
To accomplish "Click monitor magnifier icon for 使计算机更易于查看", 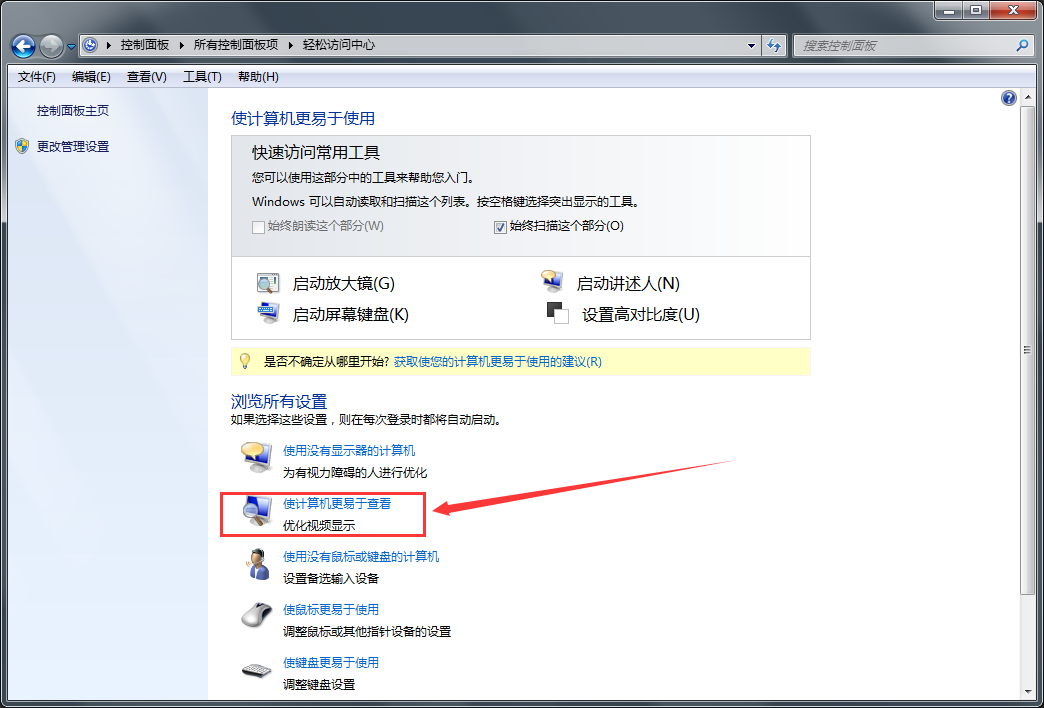I will [x=257, y=511].
